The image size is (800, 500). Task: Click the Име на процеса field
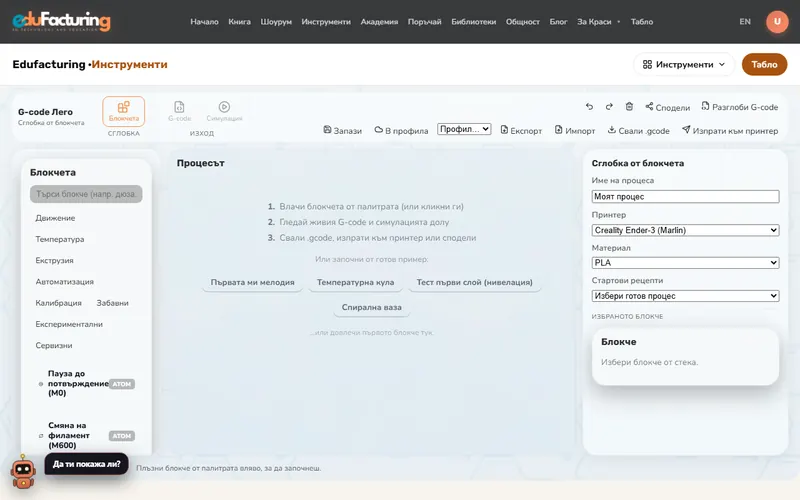[685, 196]
